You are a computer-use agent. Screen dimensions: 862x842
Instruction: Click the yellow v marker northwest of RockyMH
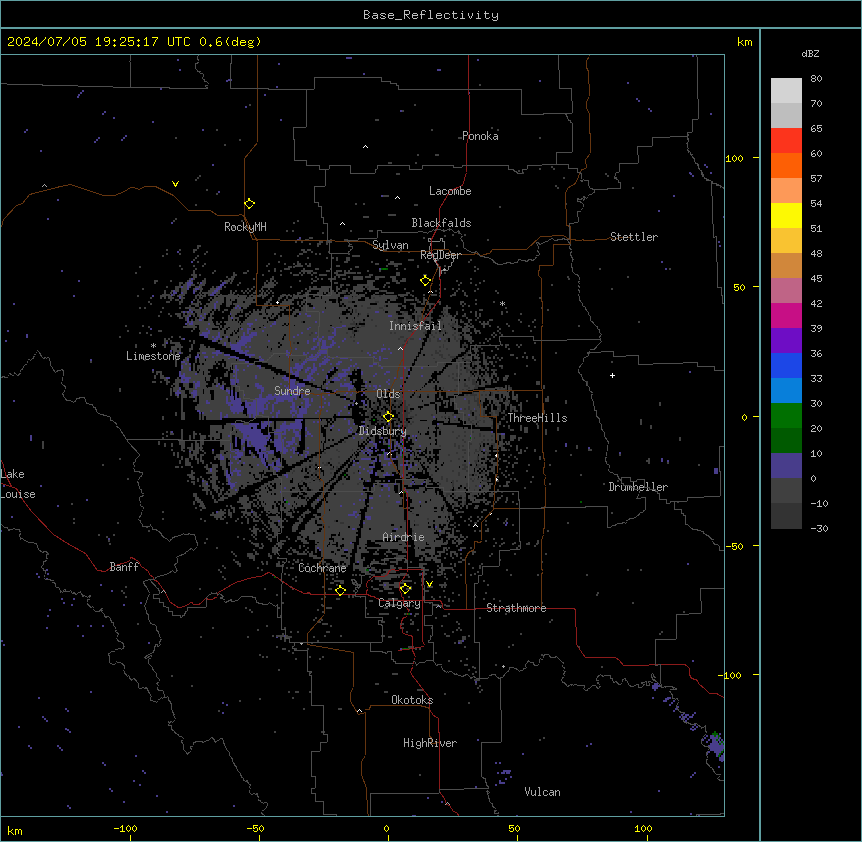click(175, 184)
